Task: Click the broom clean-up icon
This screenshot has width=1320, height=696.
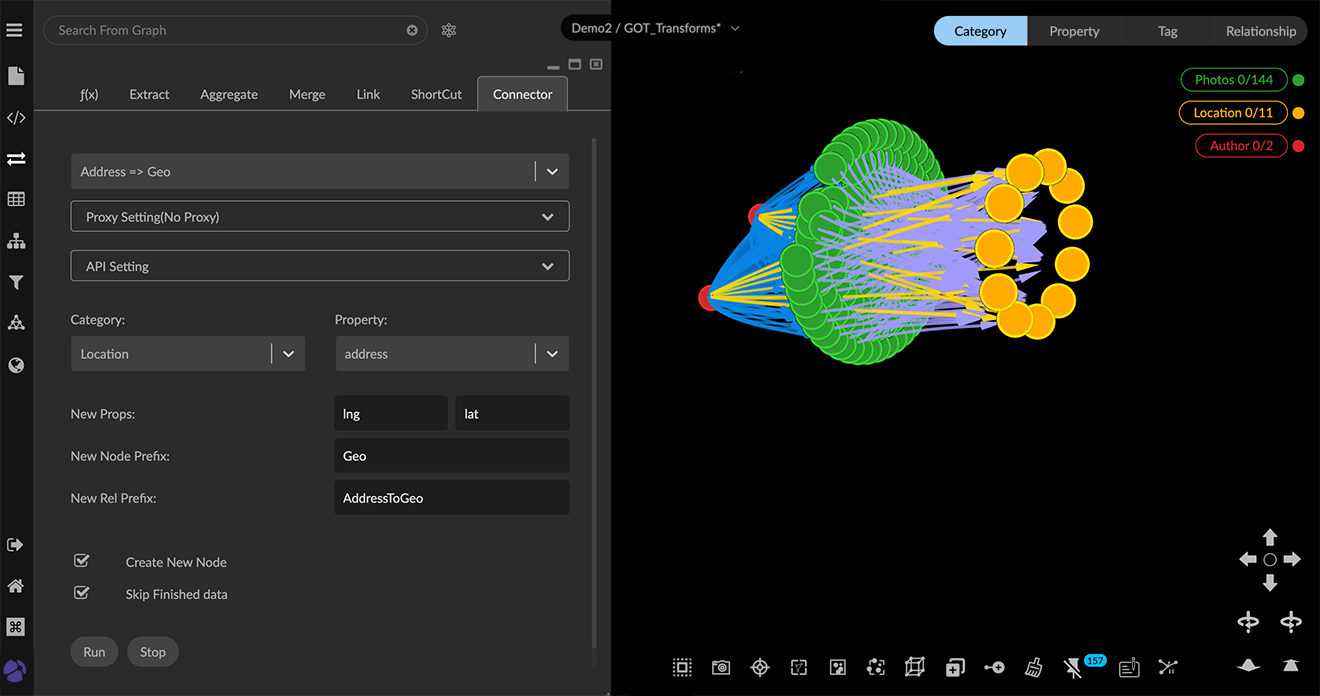Action: (x=1034, y=667)
